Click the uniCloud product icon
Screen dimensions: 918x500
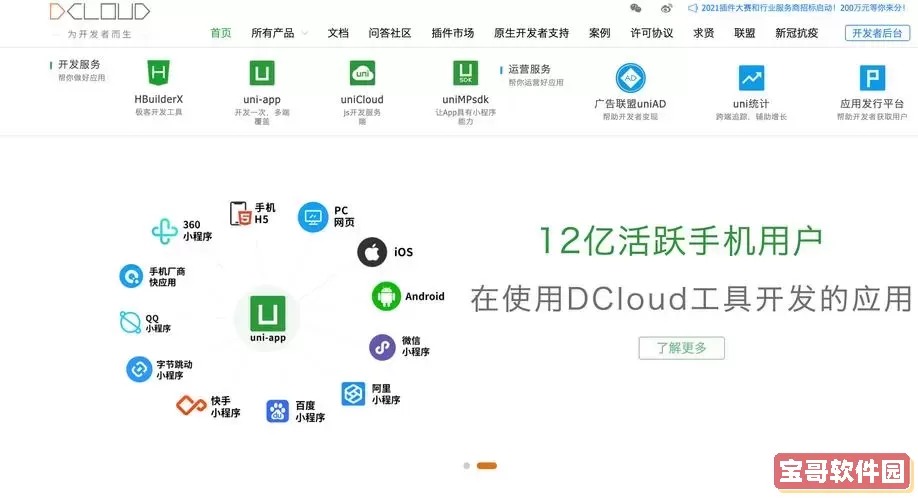point(362,73)
